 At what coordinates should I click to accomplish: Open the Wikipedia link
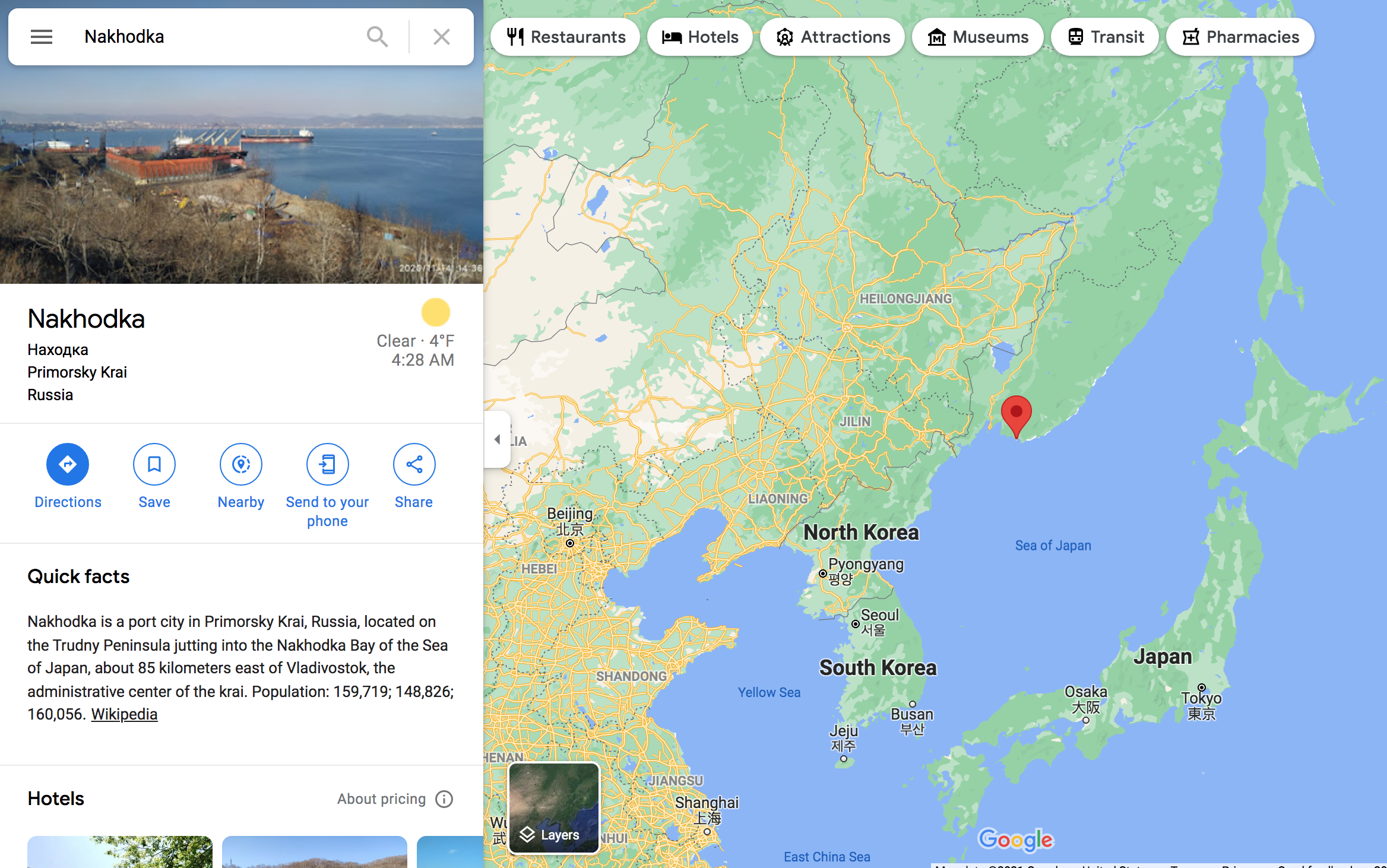click(x=124, y=714)
